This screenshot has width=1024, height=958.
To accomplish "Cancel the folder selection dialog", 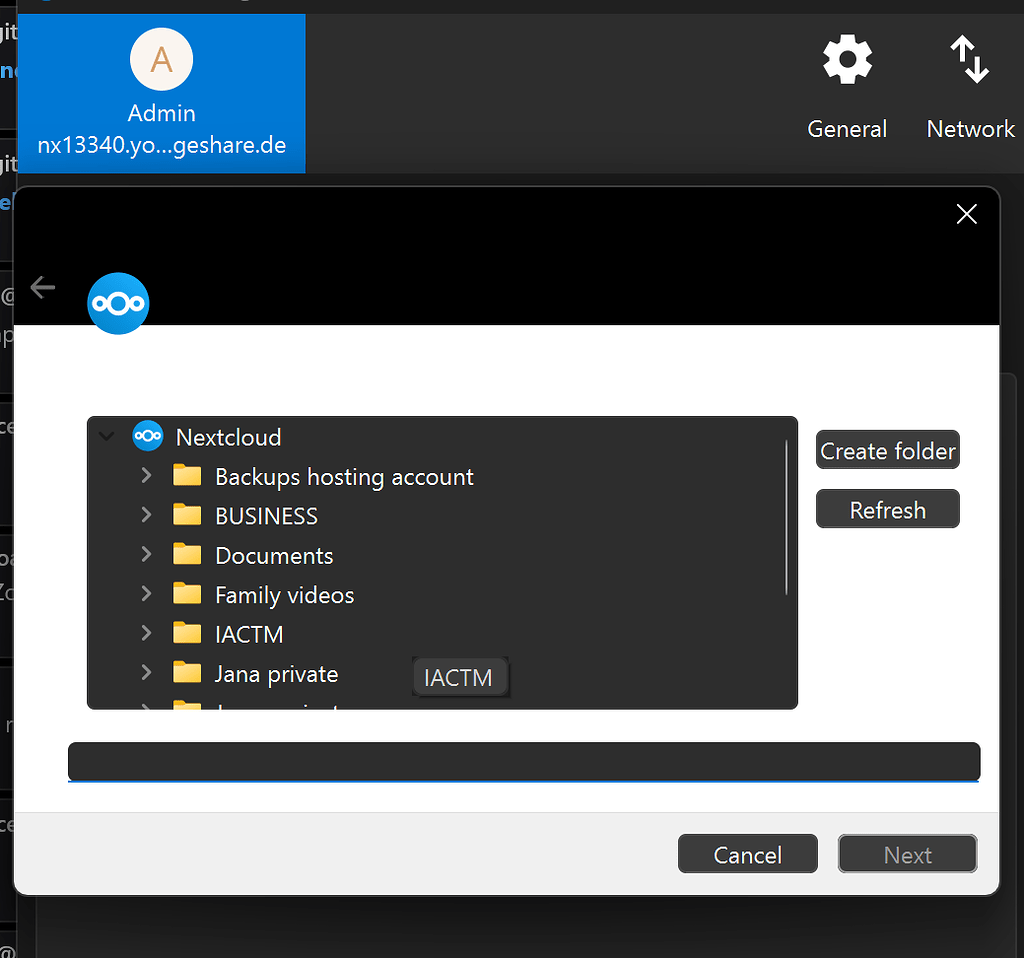I will click(x=747, y=854).
